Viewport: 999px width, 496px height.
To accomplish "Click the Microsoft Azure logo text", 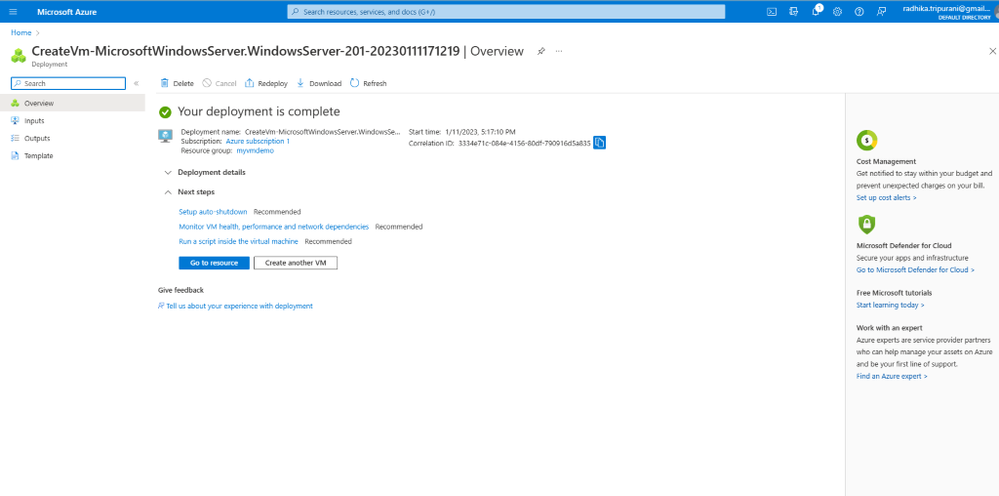I will pyautogui.click(x=67, y=12).
